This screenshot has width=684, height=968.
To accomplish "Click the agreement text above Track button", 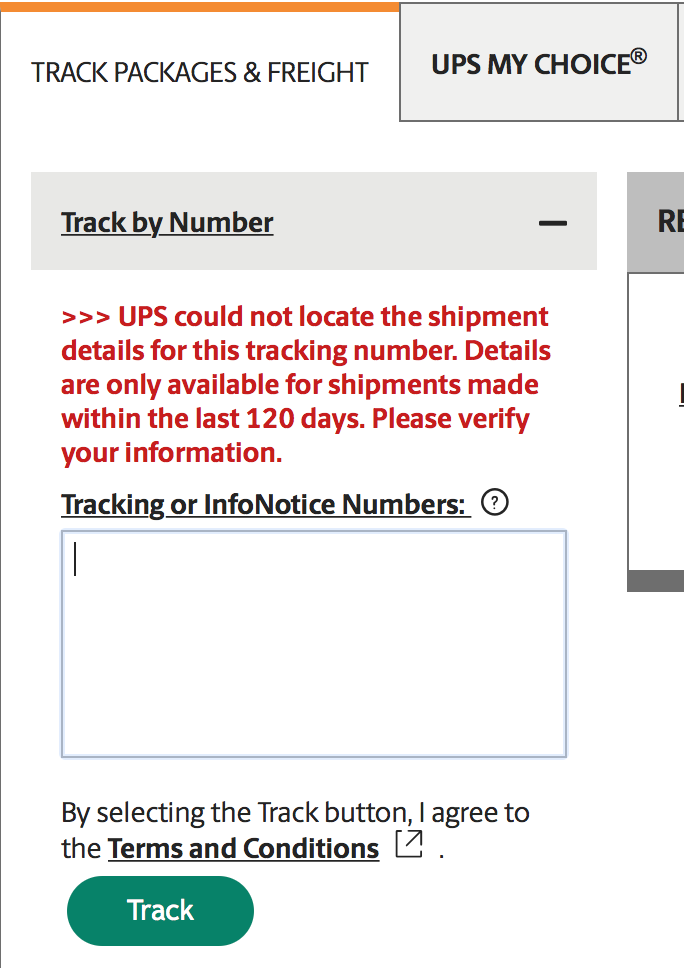I will 295,813.
